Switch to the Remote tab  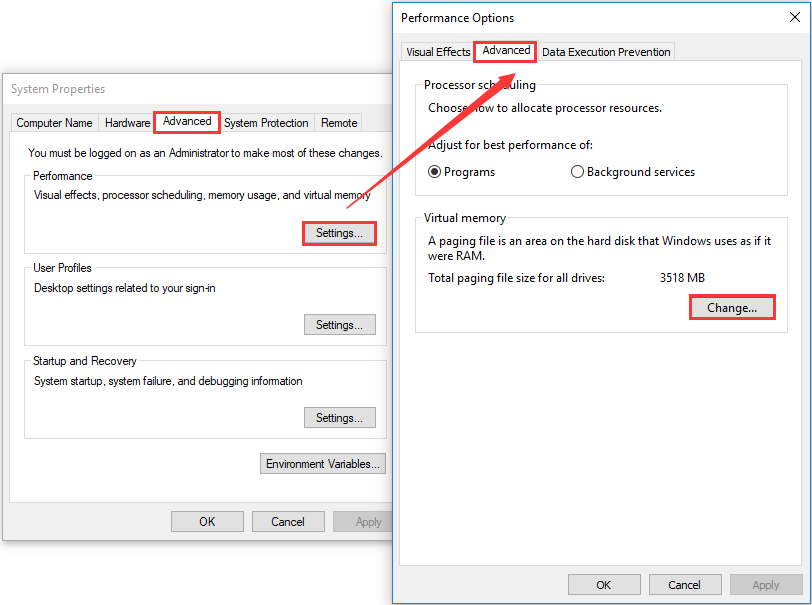(x=338, y=122)
